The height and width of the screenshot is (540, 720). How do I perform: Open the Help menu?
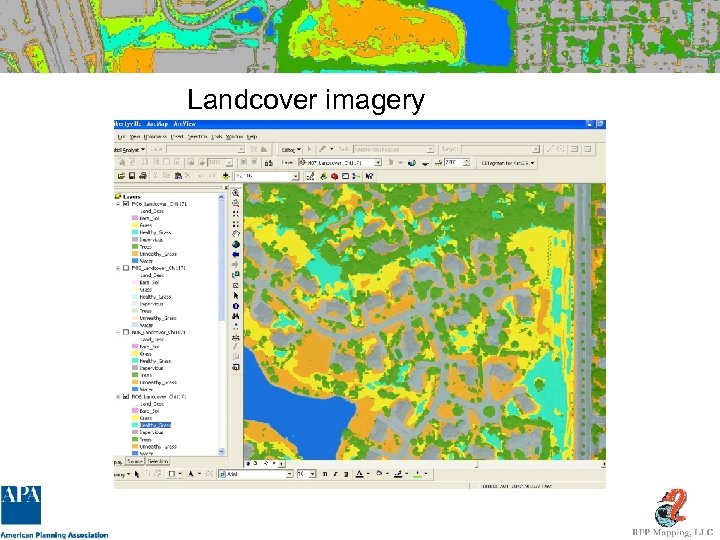(x=252, y=137)
